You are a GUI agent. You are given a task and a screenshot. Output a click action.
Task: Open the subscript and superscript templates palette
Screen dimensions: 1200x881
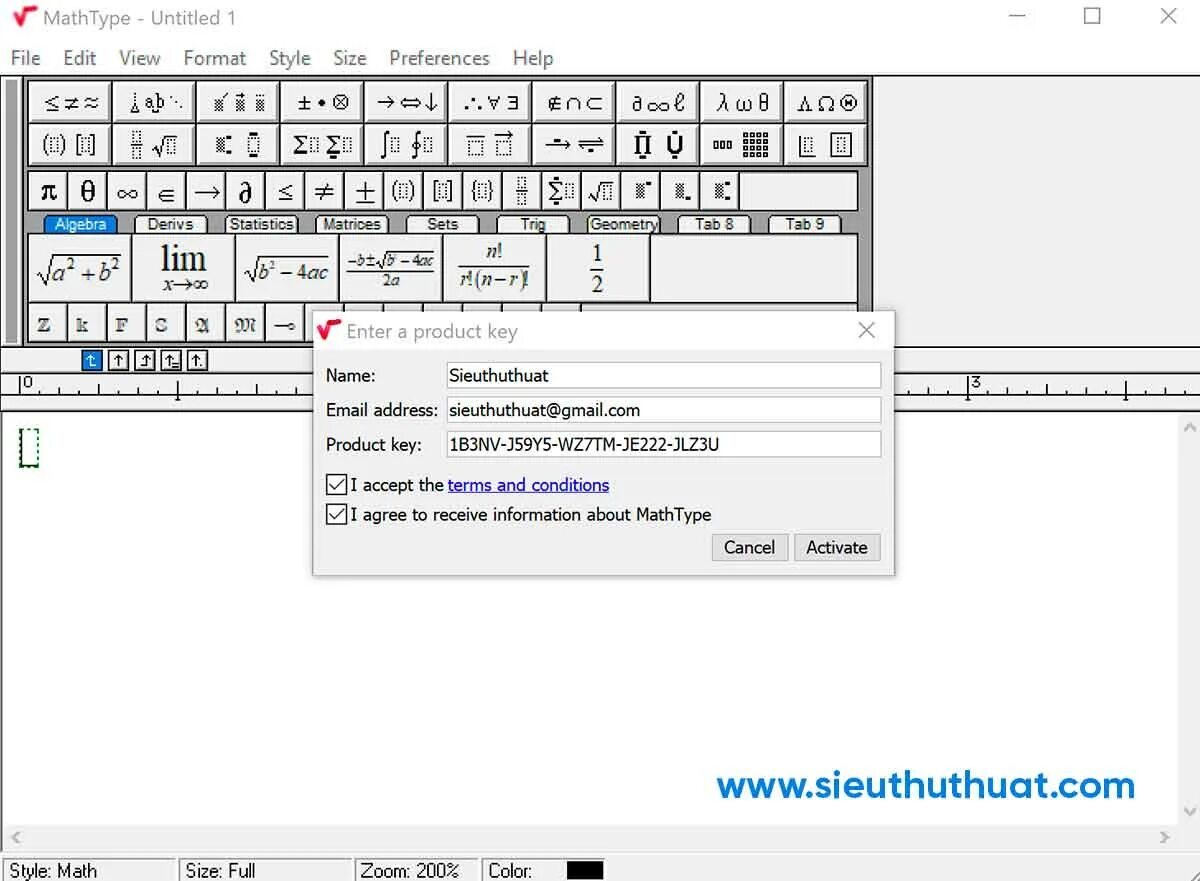click(x=239, y=145)
